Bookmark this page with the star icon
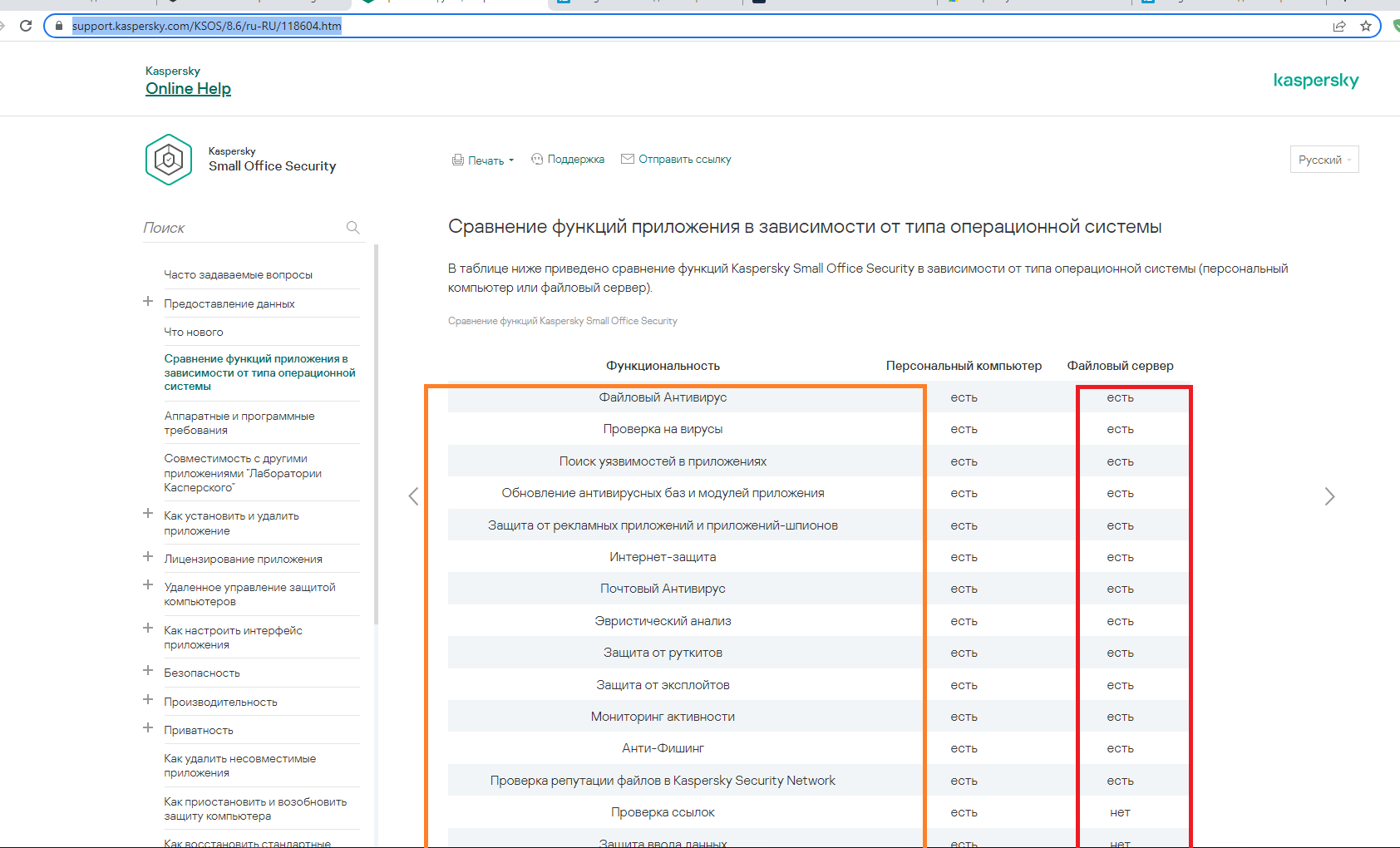1400x848 pixels. pyautogui.click(x=1366, y=26)
